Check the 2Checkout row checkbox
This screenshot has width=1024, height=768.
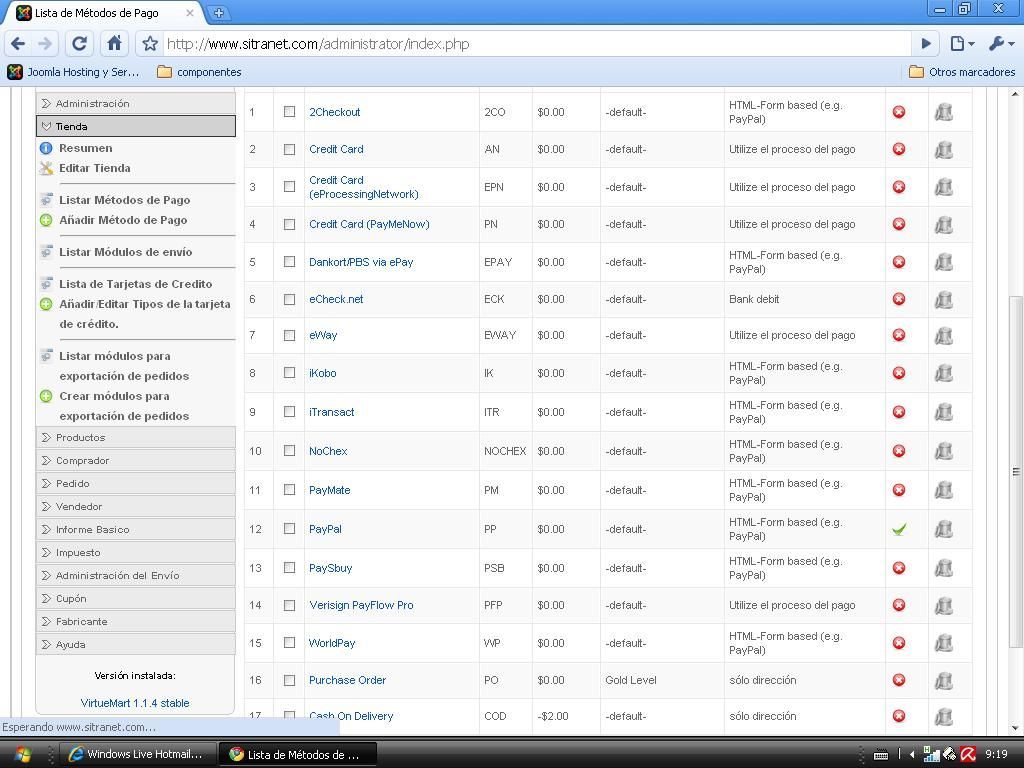[x=289, y=112]
